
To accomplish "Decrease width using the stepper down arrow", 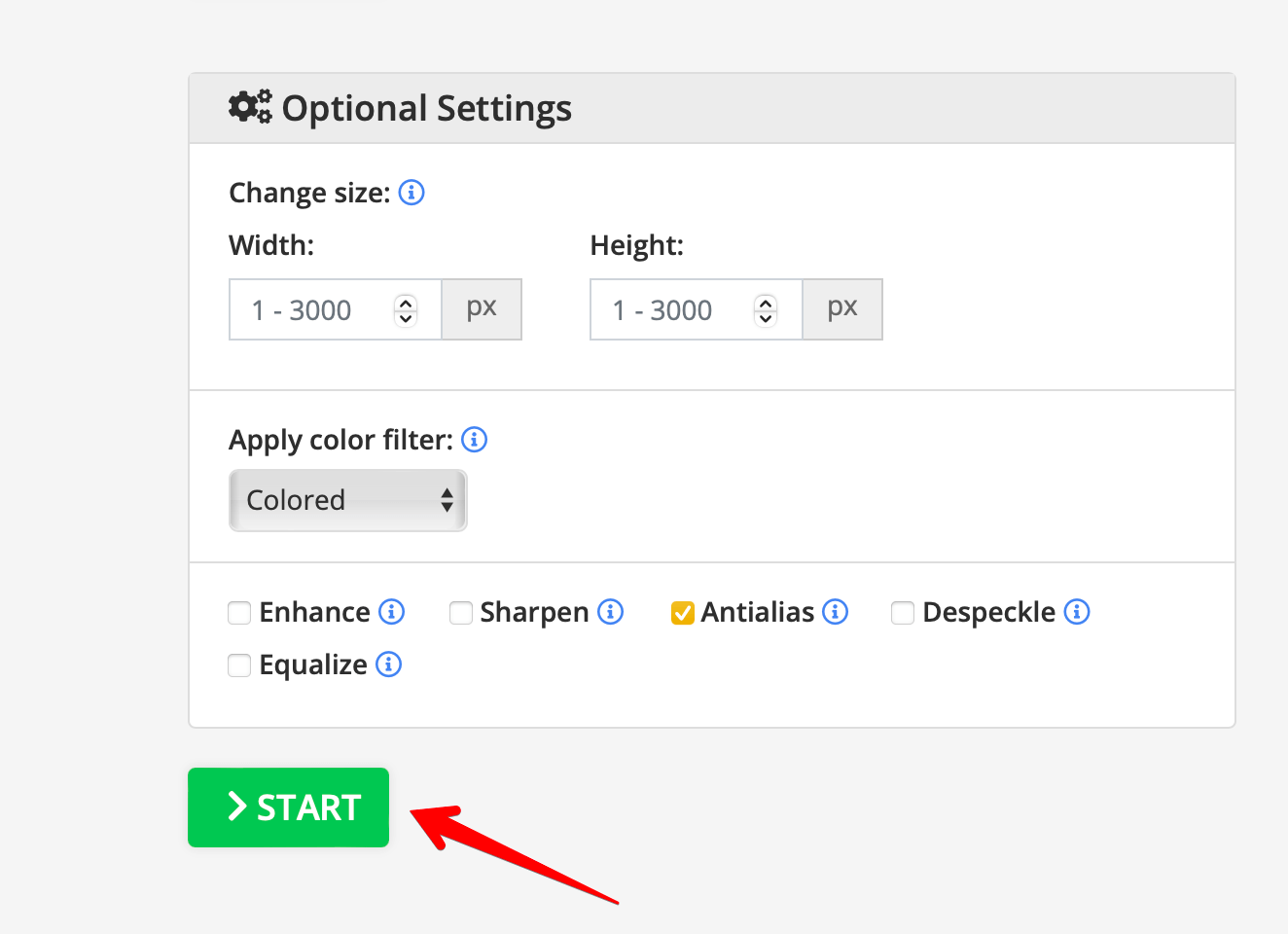I will [x=406, y=318].
